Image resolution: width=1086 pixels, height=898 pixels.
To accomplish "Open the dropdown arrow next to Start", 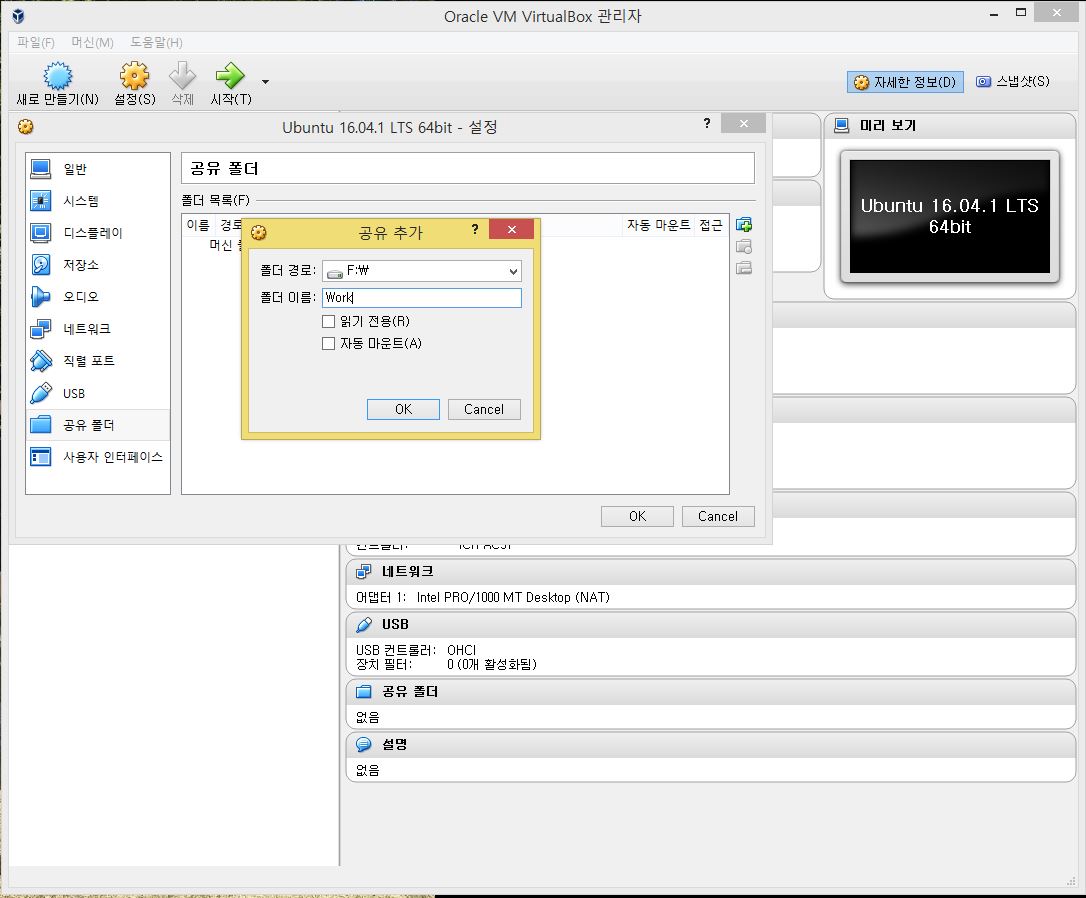I will point(265,81).
